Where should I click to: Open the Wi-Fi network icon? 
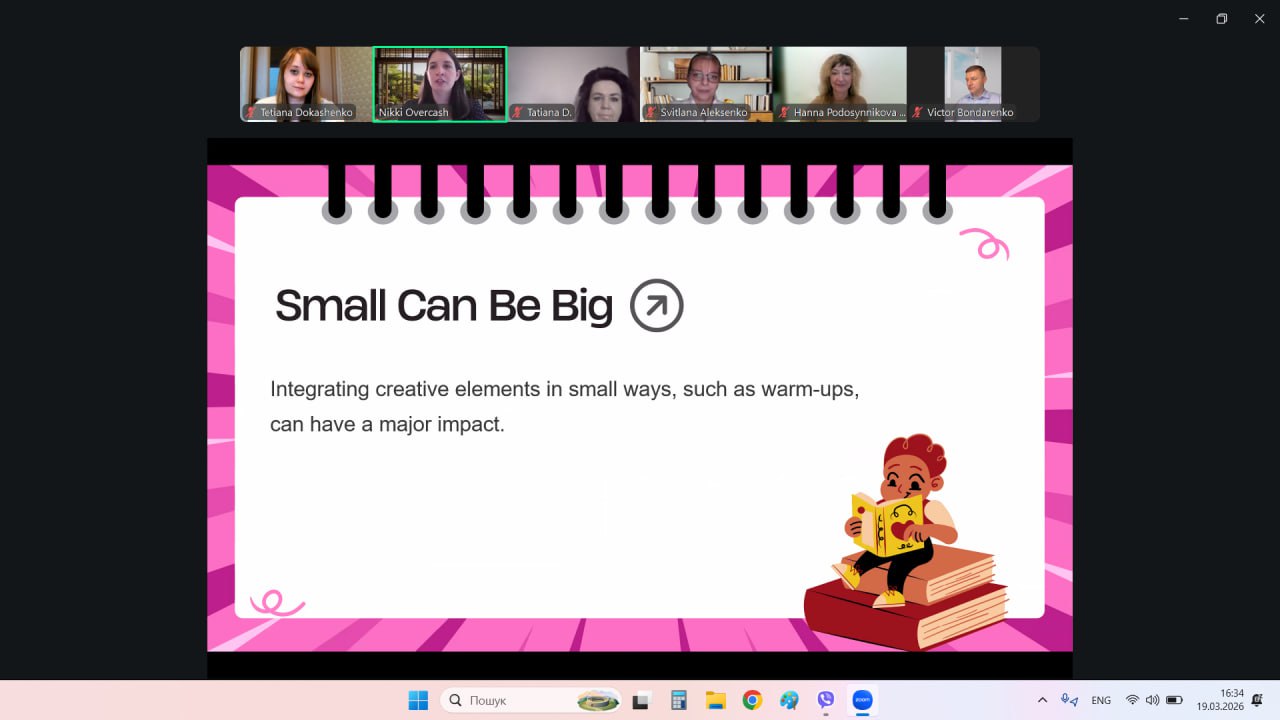click(x=1132, y=700)
